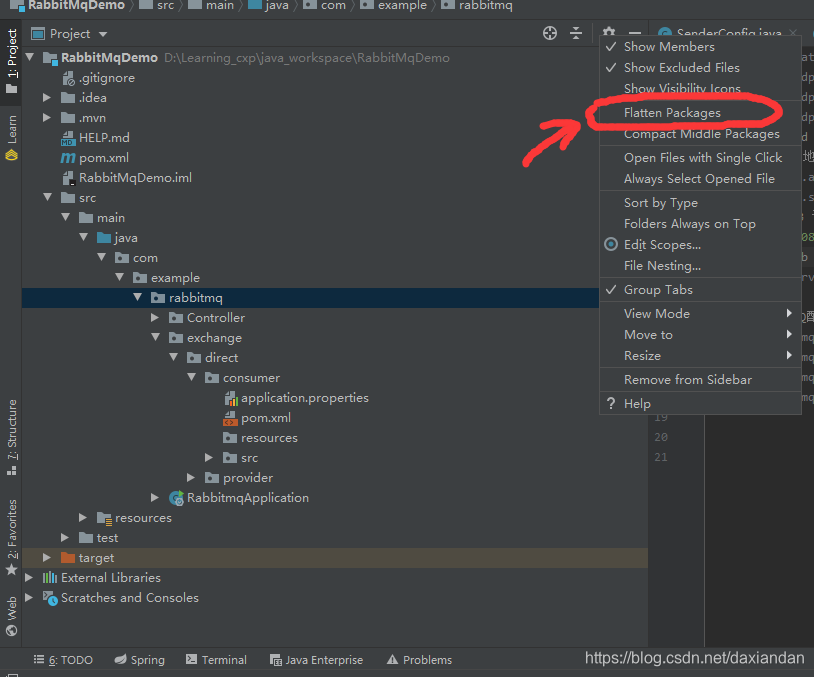Choose Remove from Sidebar
814x677 pixels.
[700, 380]
